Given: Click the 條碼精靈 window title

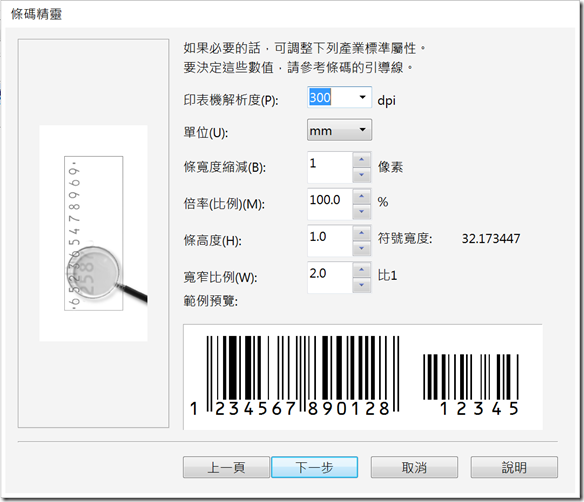Looking at the screenshot, I should pyautogui.click(x=36, y=14).
